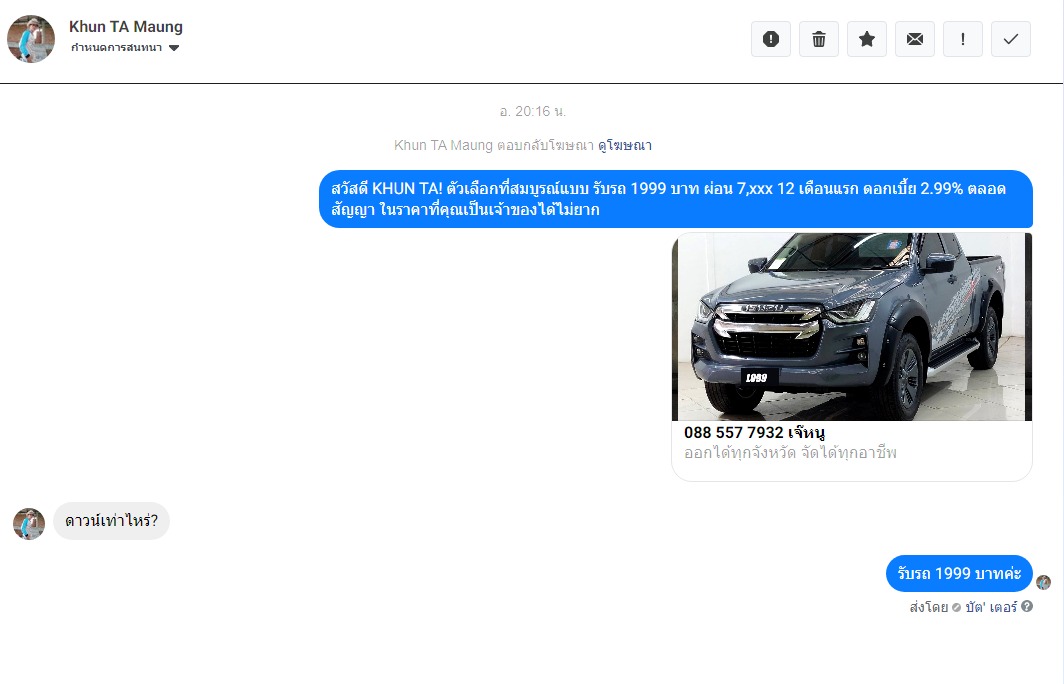The height and width of the screenshot is (684, 1064).
Task: Mark conversation as done with checkmark
Action: click(1010, 39)
